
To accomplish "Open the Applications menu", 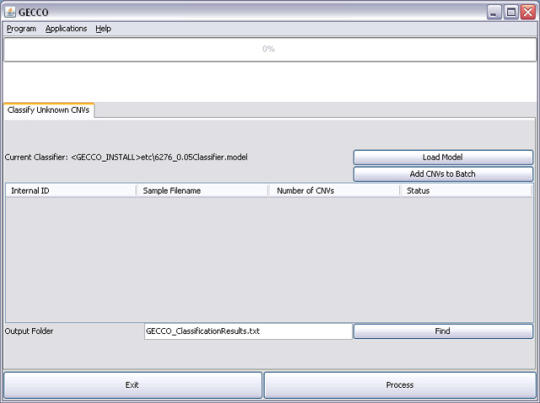I will click(66, 29).
